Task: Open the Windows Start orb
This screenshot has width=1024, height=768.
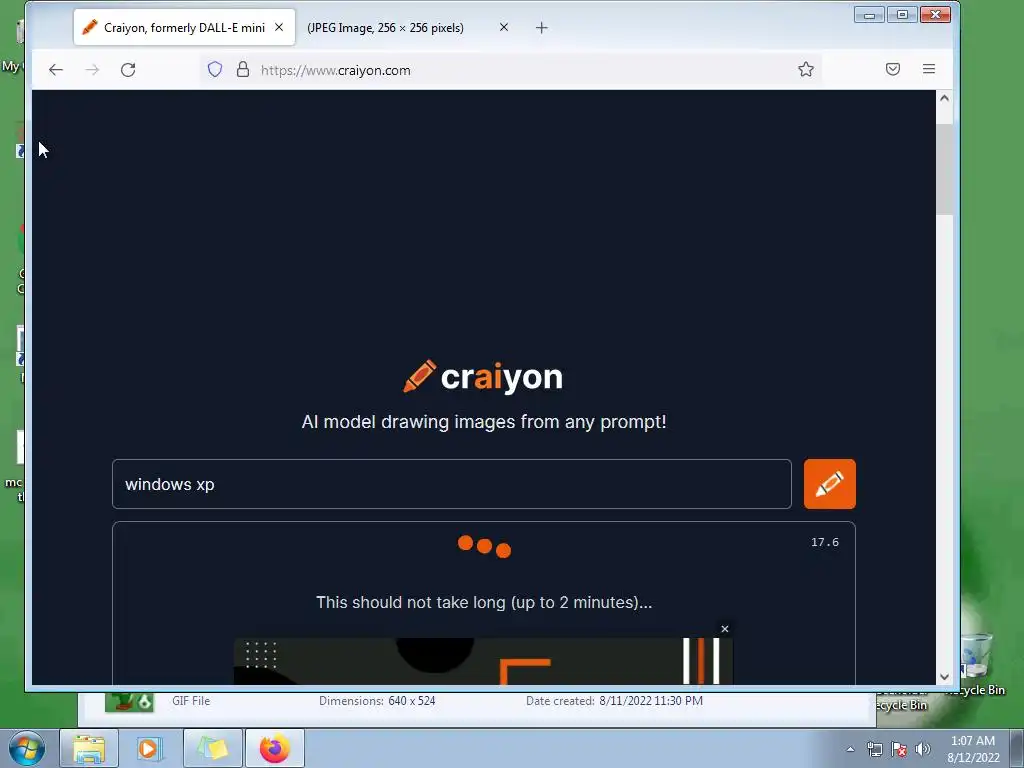Action: (27, 748)
